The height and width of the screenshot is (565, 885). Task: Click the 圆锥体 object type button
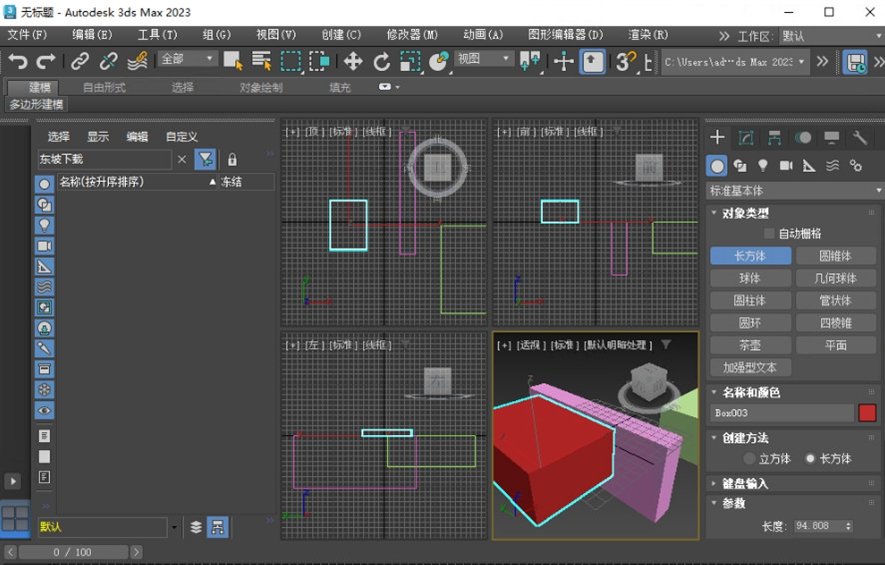[x=835, y=256]
